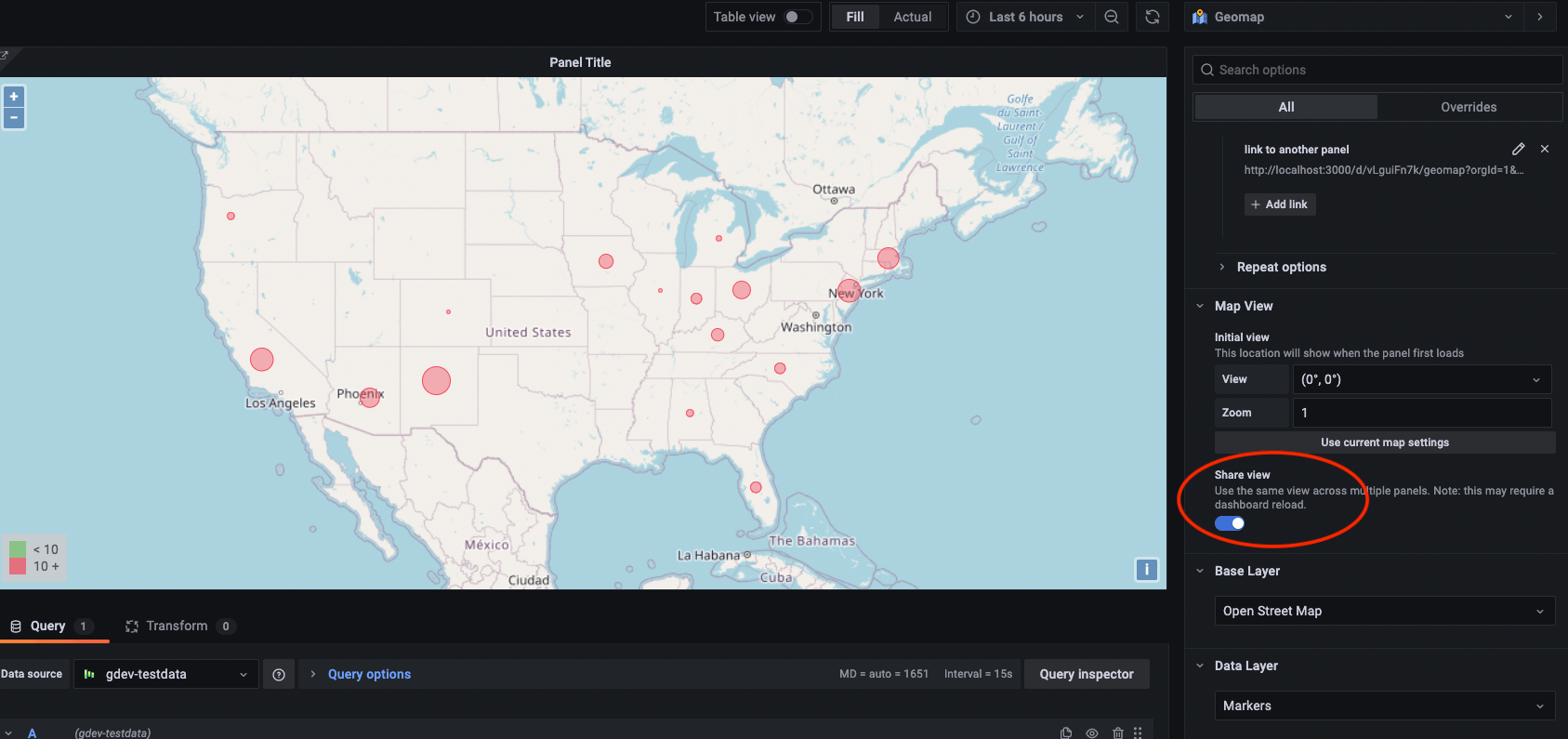The height and width of the screenshot is (739, 1568).
Task: Toggle the Table view switch
Action: pyautogui.click(x=797, y=17)
